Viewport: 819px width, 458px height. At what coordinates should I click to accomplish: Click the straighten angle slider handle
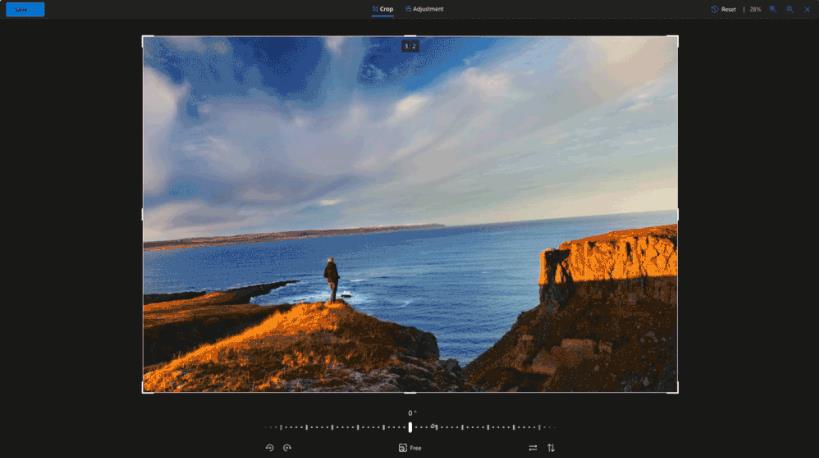[410, 427]
